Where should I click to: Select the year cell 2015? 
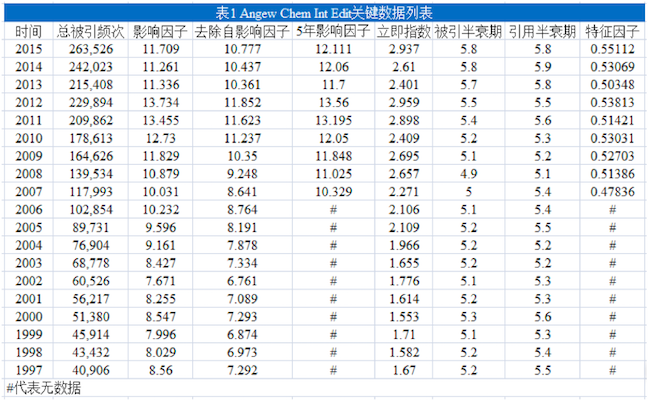point(29,49)
